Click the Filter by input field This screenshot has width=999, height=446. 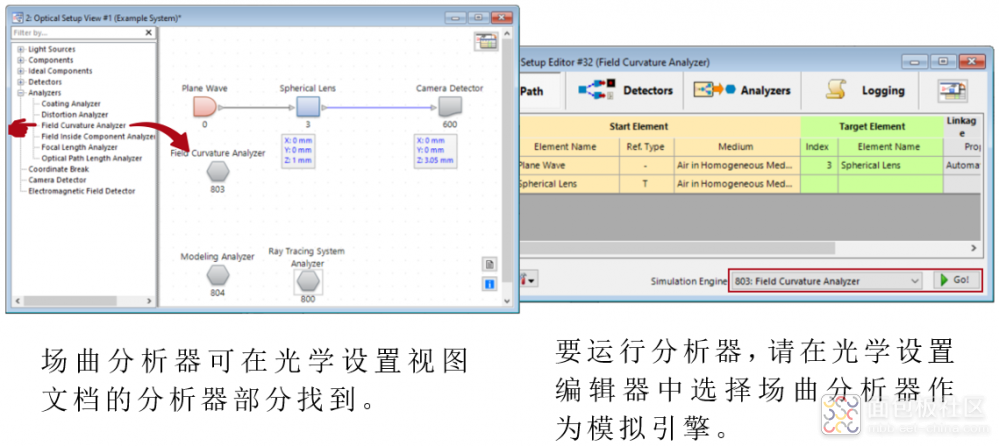tap(78, 32)
